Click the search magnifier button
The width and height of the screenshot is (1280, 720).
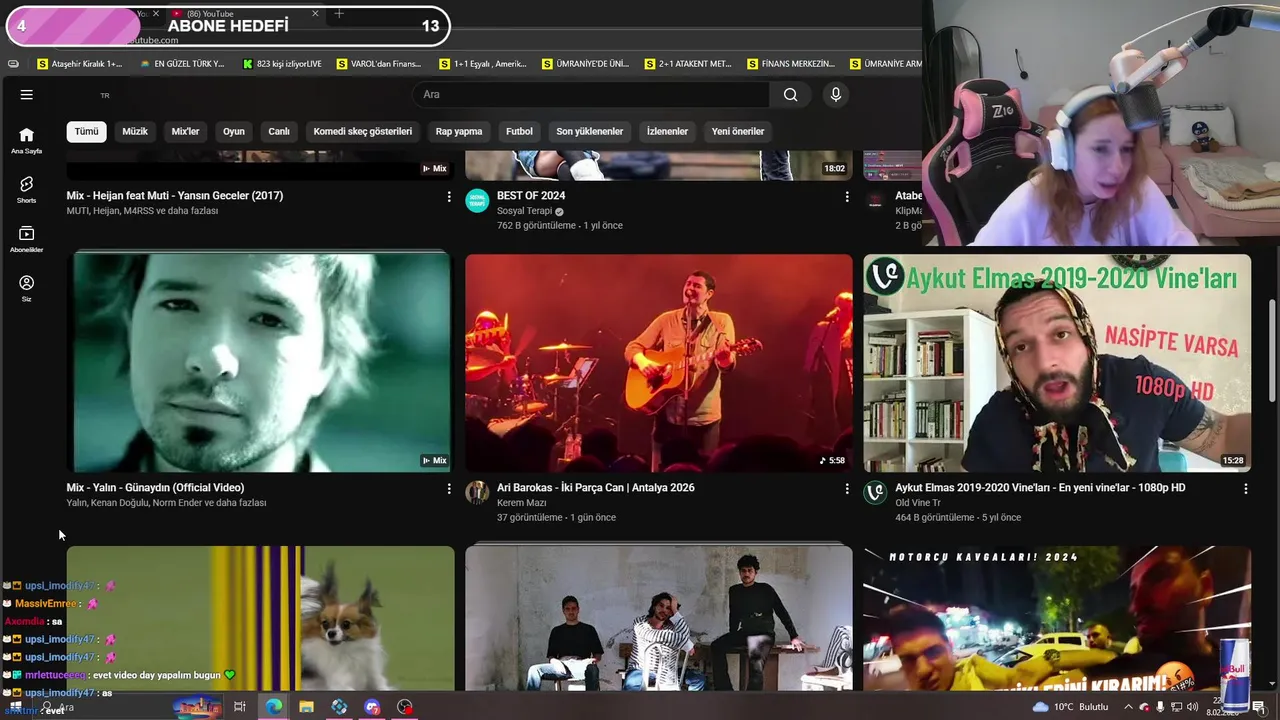coord(791,95)
